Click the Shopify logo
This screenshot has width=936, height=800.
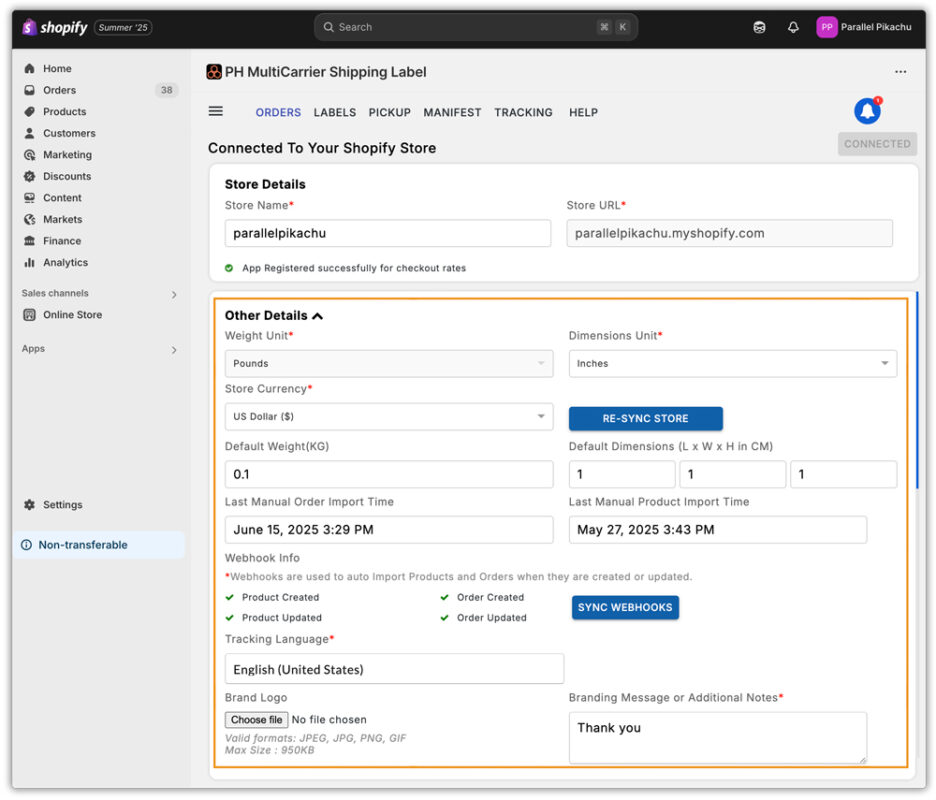[54, 27]
